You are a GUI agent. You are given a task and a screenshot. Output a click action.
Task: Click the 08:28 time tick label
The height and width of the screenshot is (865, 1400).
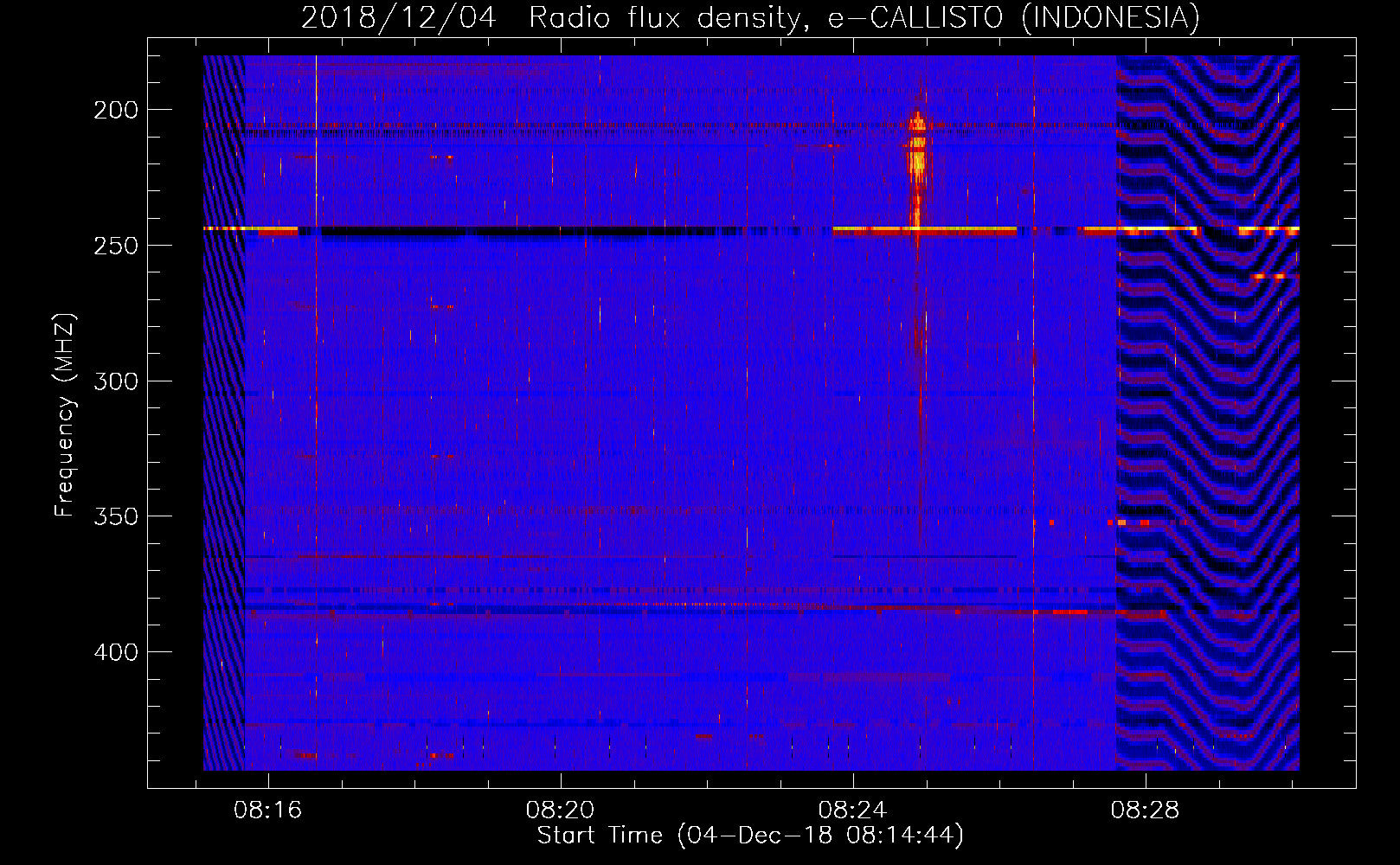[x=1146, y=811]
